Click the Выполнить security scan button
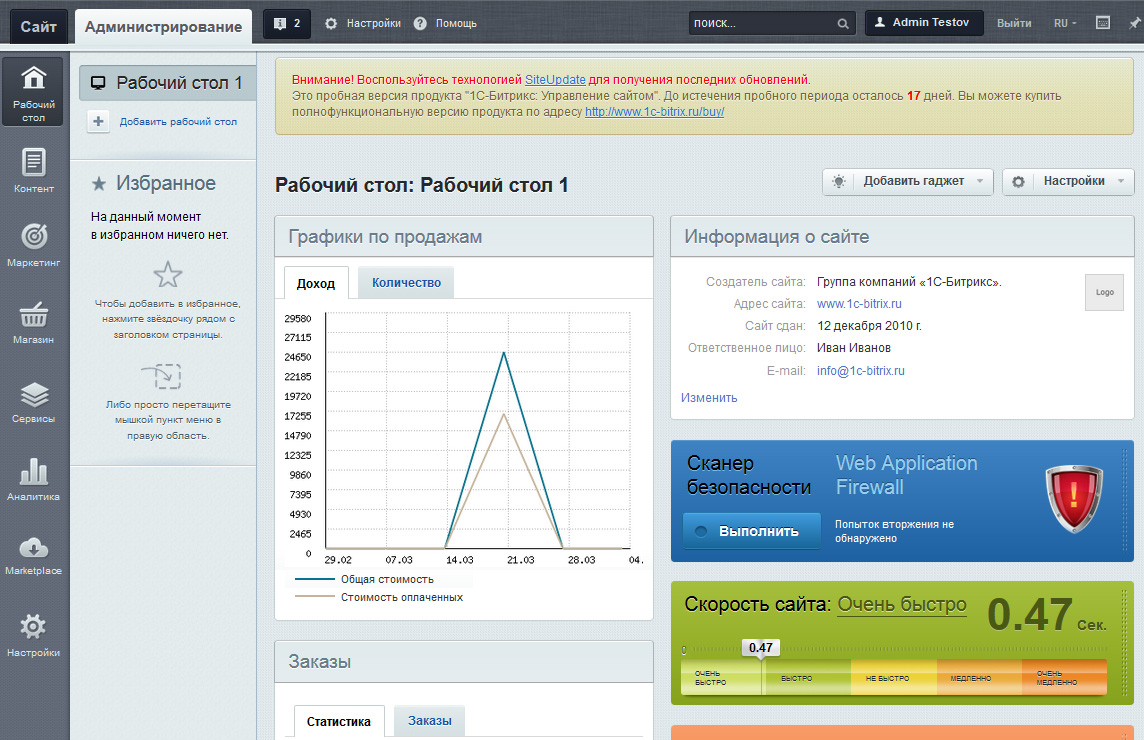Viewport: 1144px width, 740px height. 751,531
